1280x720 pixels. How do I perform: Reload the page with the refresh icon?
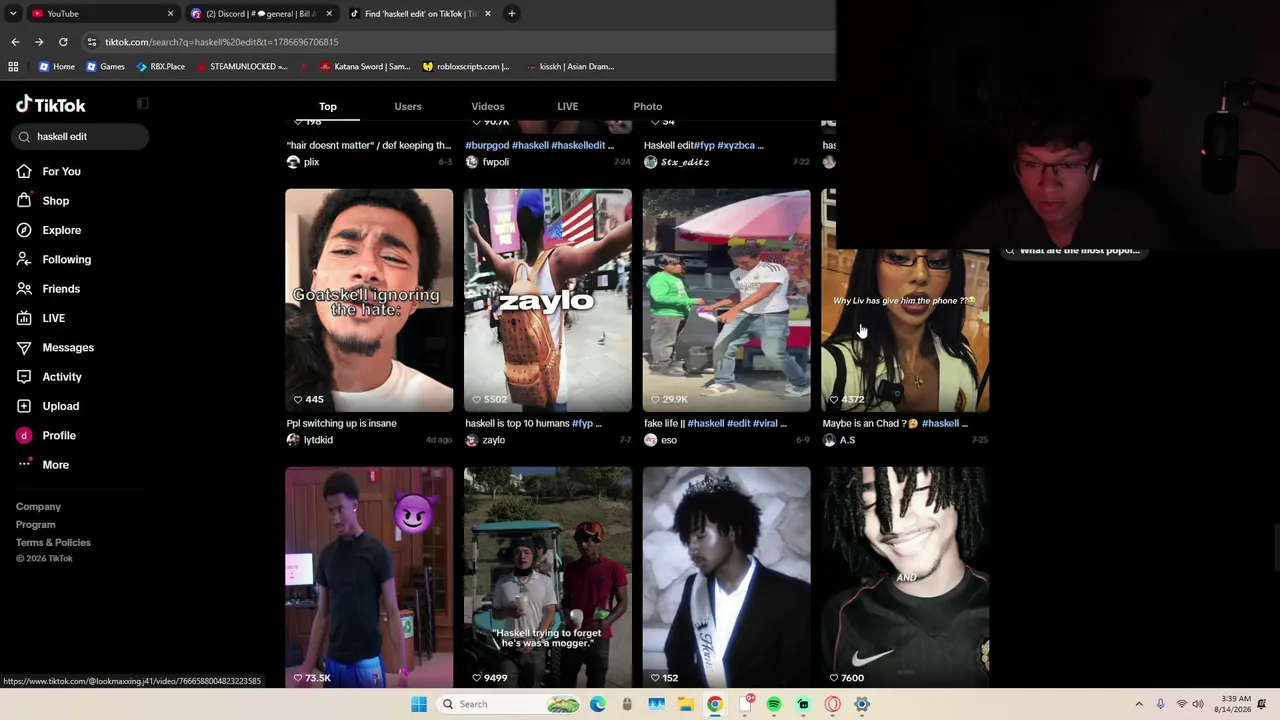(x=63, y=42)
